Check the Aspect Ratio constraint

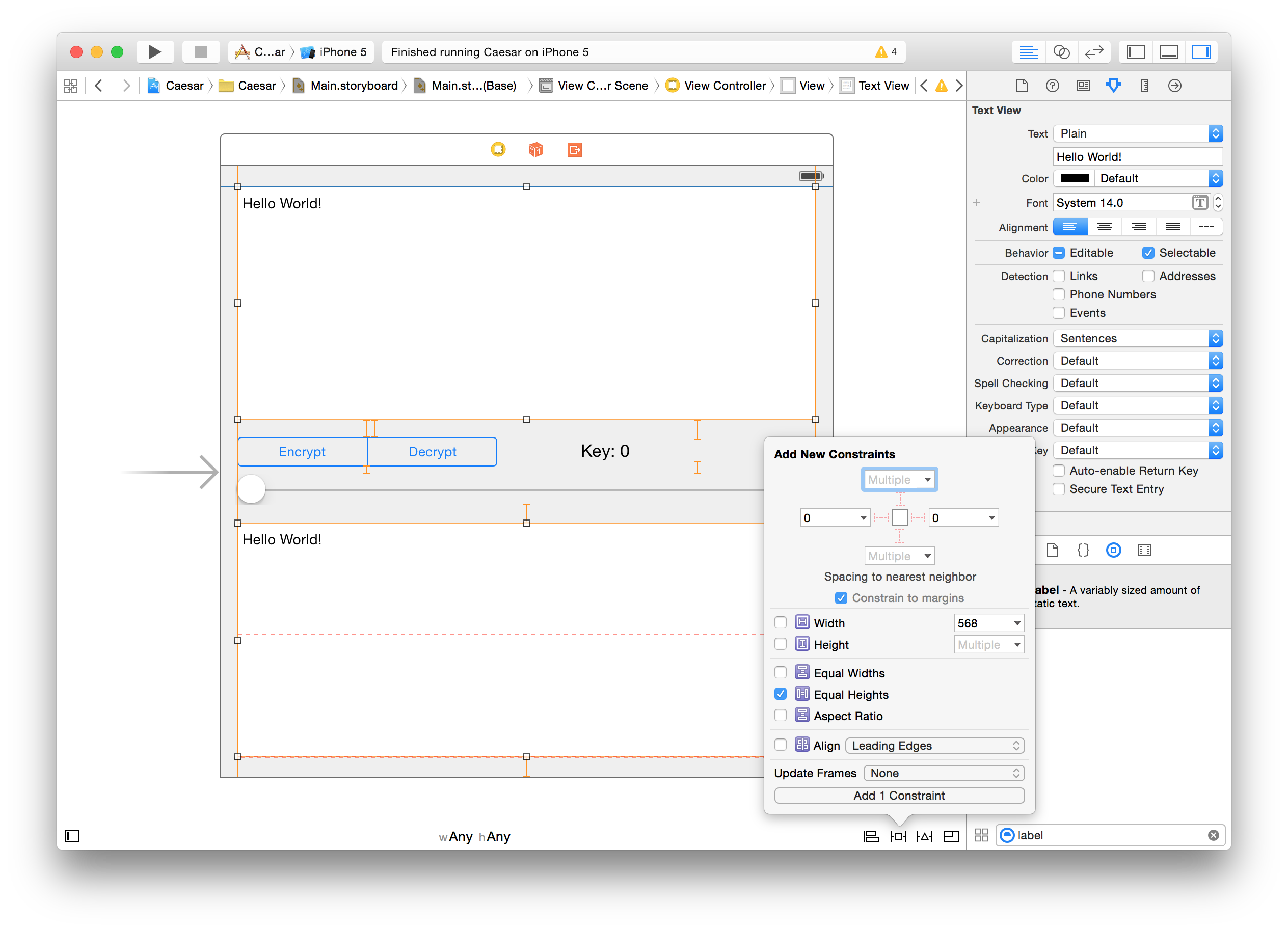(x=781, y=715)
